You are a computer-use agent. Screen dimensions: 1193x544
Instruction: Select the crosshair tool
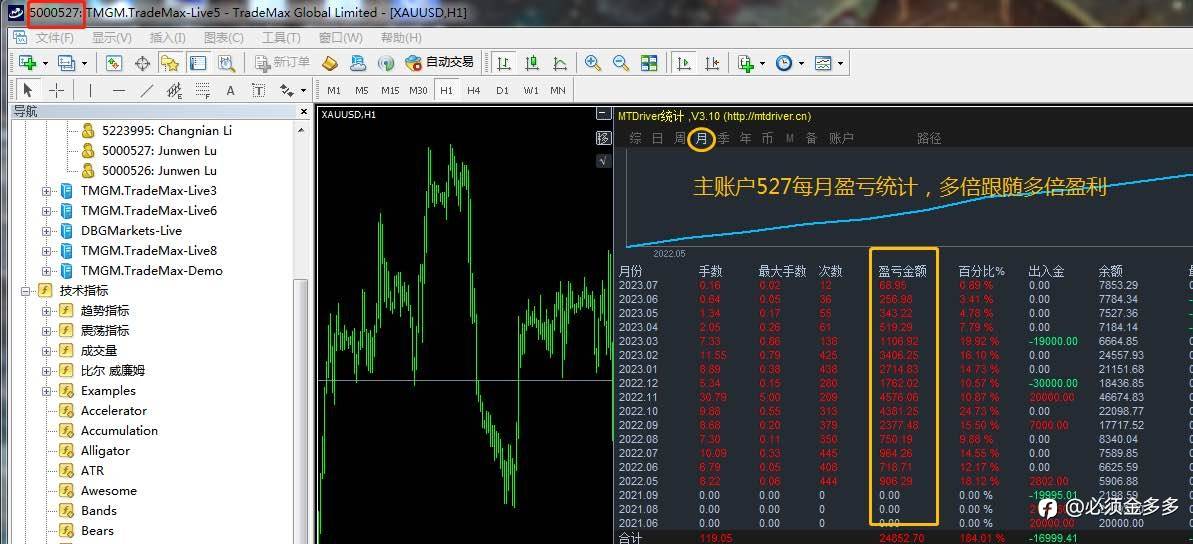coord(56,91)
